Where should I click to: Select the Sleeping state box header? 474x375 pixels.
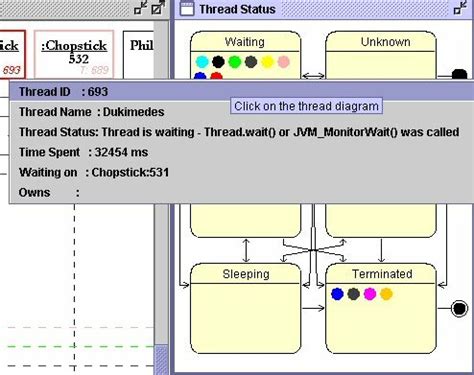point(245,274)
